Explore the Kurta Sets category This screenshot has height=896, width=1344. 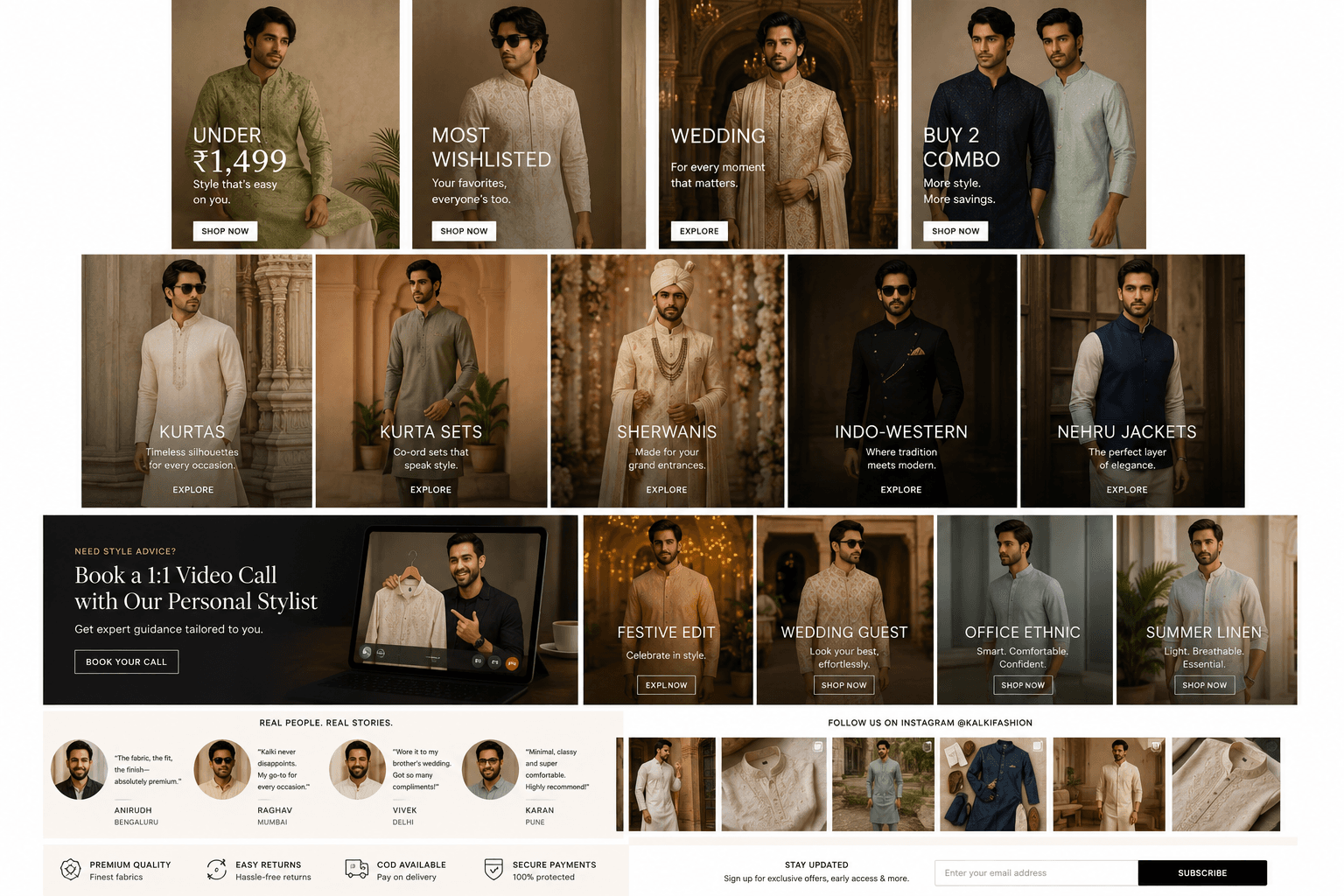431,490
